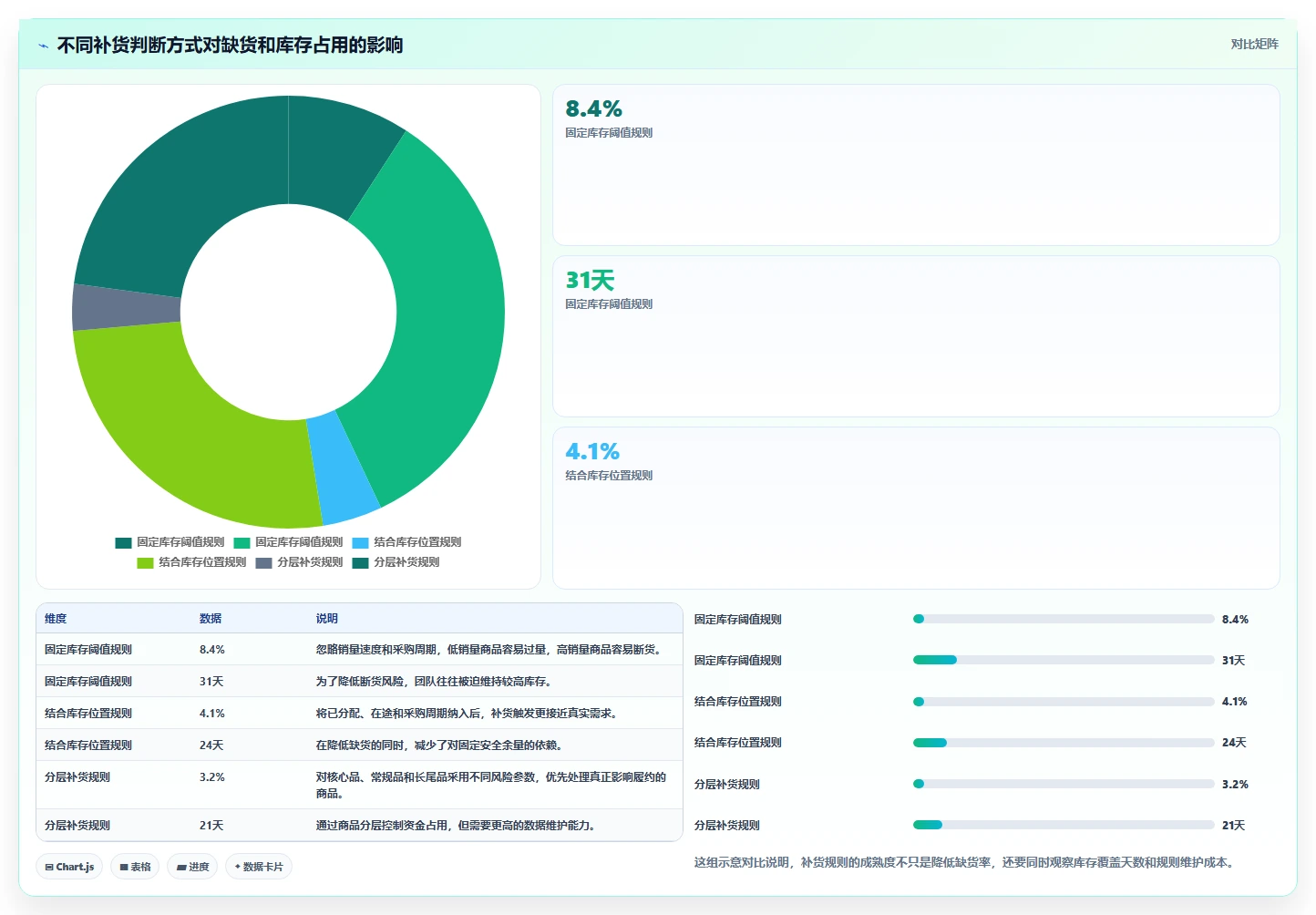Click the 8.4% progress bar
1316x915 pixels.
[1064, 619]
